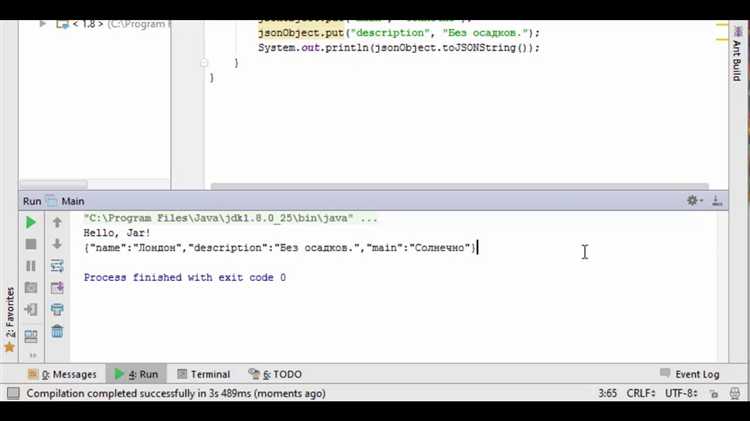Click the JSON output line in console
The image size is (750, 421).
coord(280,248)
